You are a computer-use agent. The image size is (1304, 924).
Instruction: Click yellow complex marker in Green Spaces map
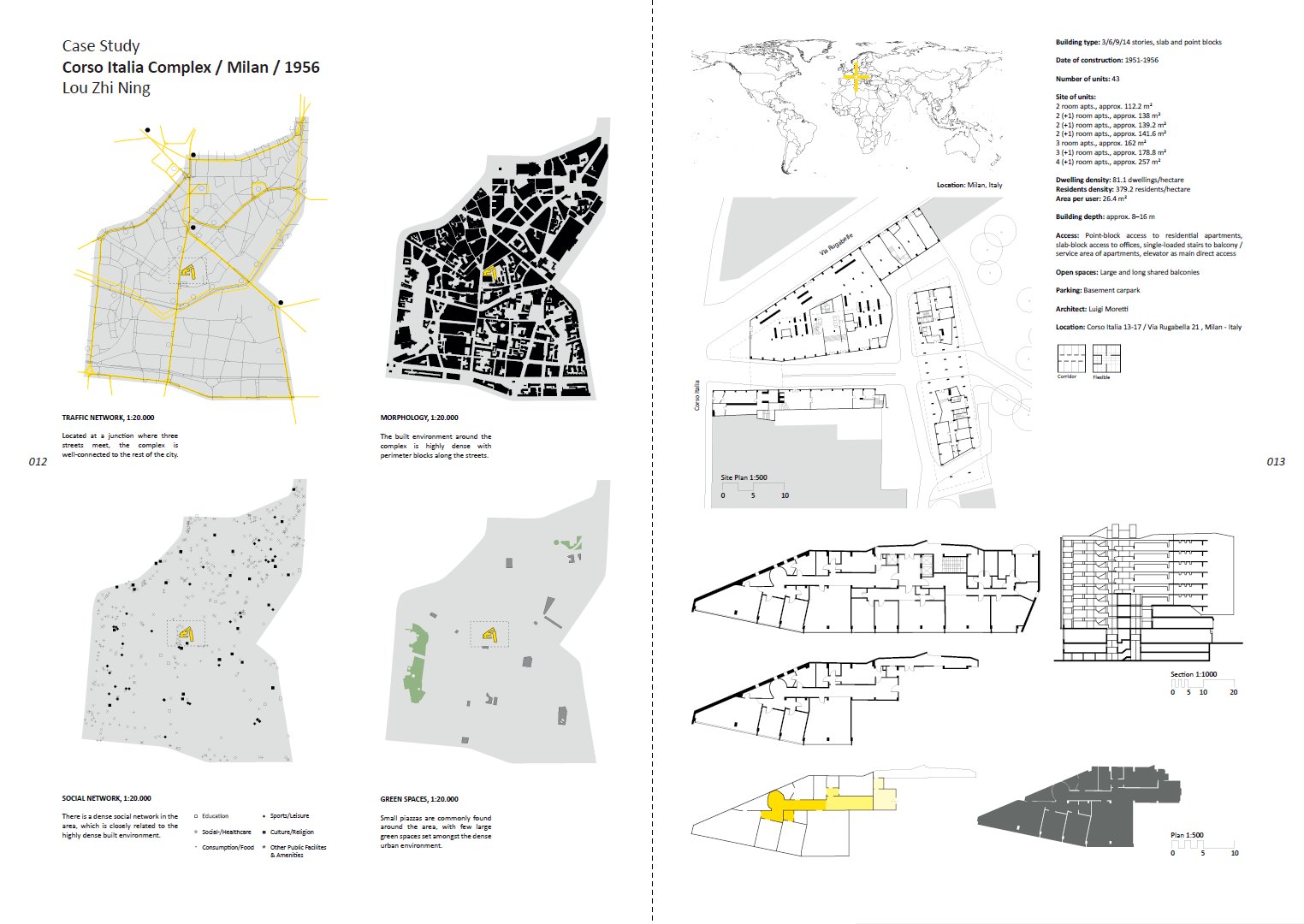click(490, 634)
